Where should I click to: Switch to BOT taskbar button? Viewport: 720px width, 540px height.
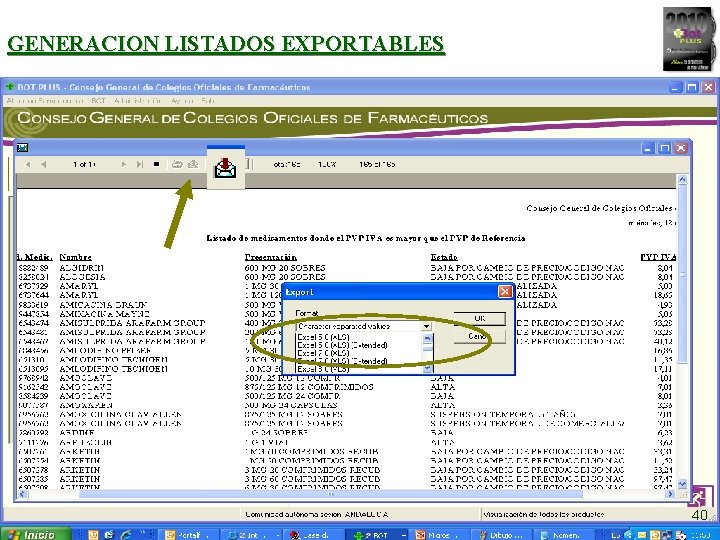tap(376, 534)
